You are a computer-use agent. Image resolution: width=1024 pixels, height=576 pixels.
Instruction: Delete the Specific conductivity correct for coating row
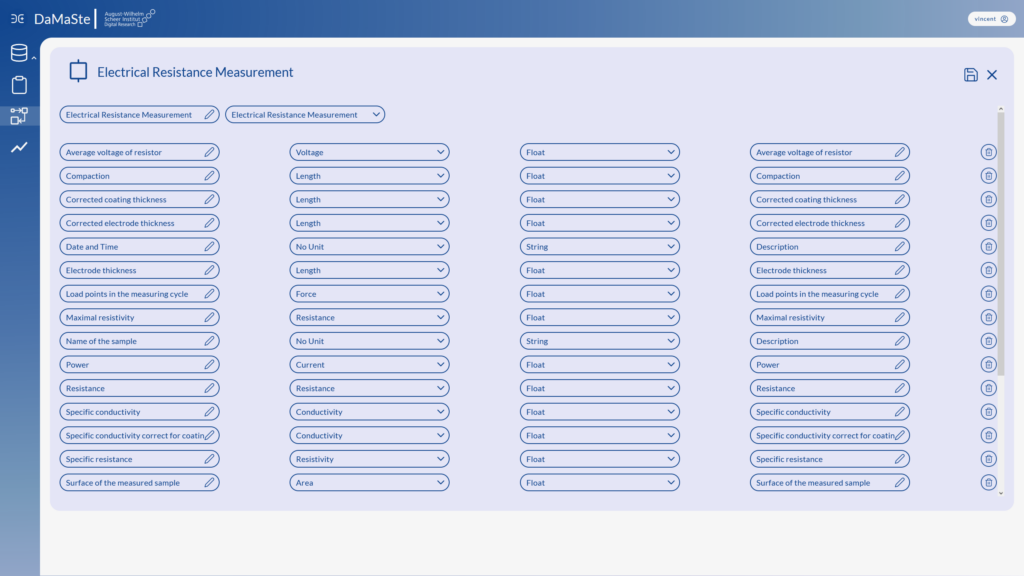click(988, 435)
